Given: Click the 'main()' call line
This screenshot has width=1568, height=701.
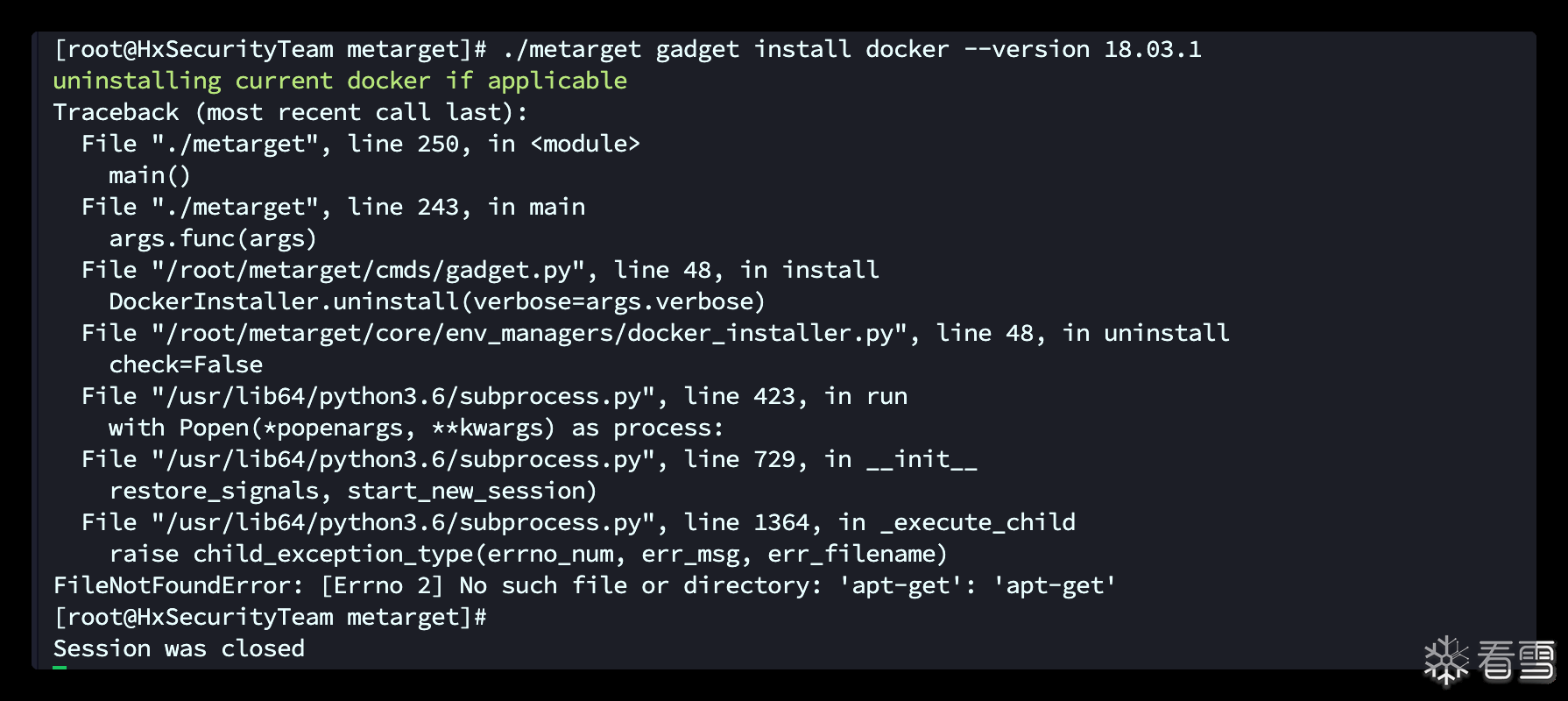Looking at the screenshot, I should (149, 175).
